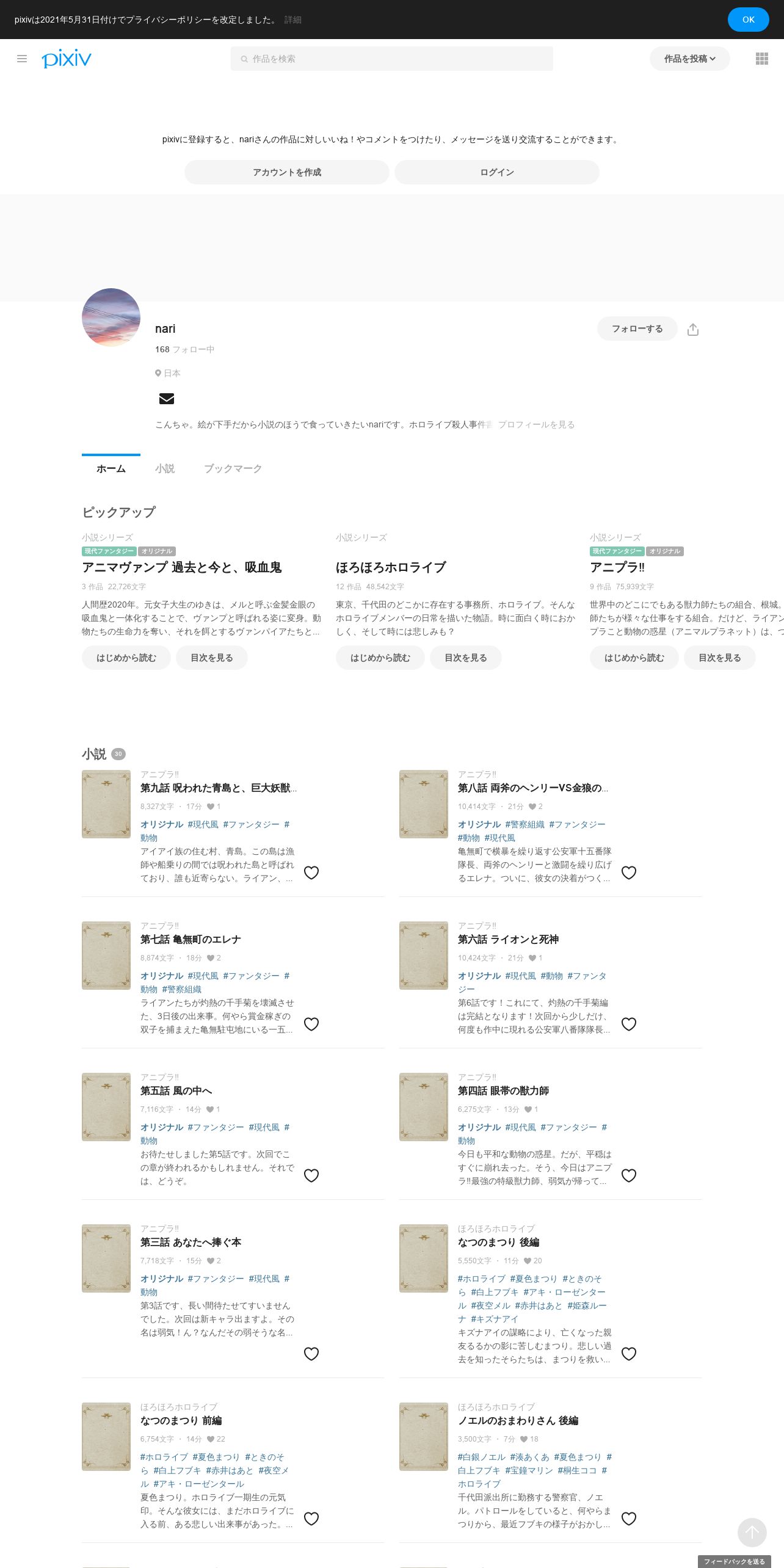Image resolution: width=784 pixels, height=1568 pixels.
Task: View アニプラ!! table of contents
Action: coord(720,658)
